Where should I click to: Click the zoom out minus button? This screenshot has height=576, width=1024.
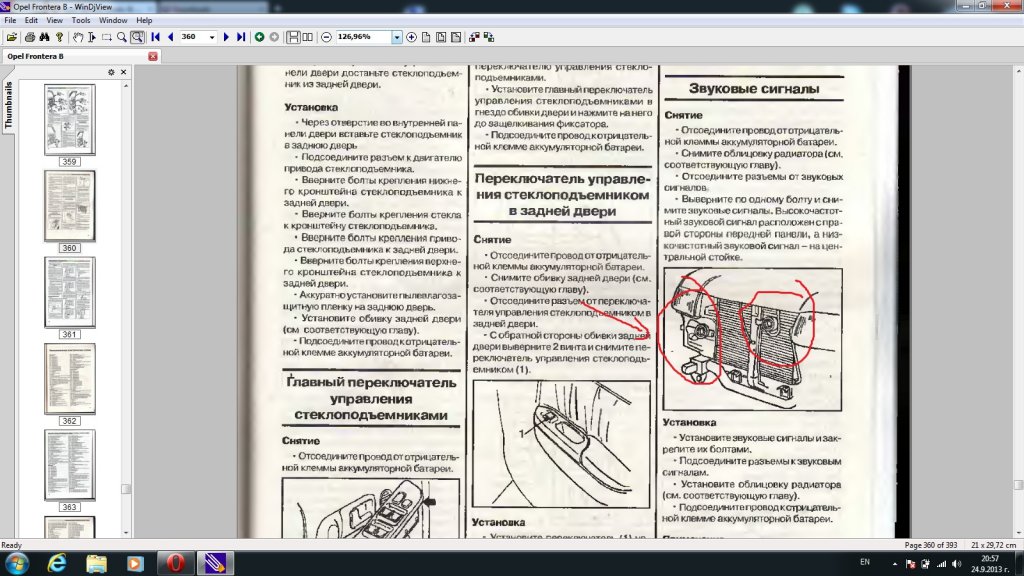click(326, 37)
